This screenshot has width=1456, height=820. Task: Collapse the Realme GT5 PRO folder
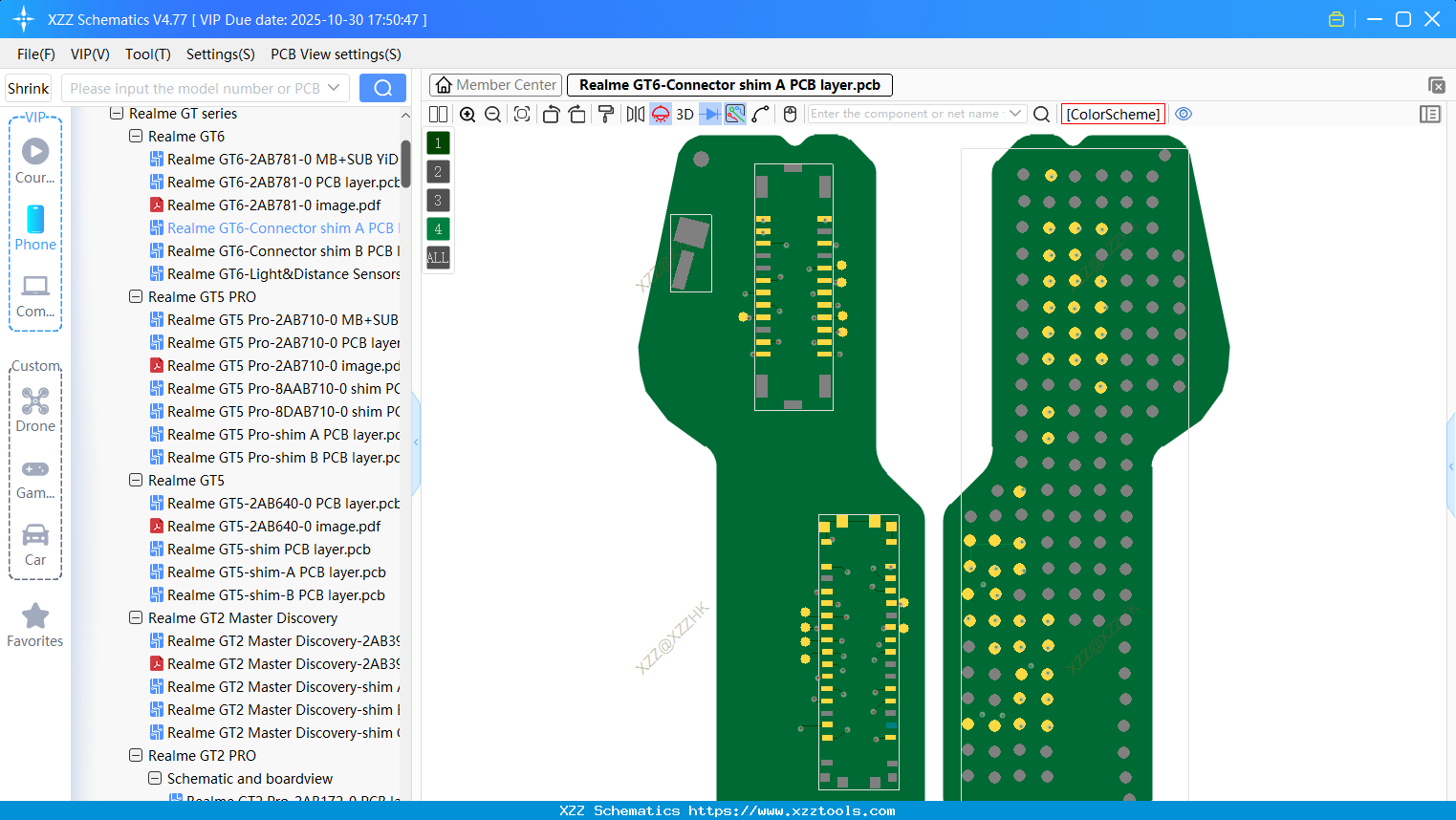pyautogui.click(x=136, y=297)
